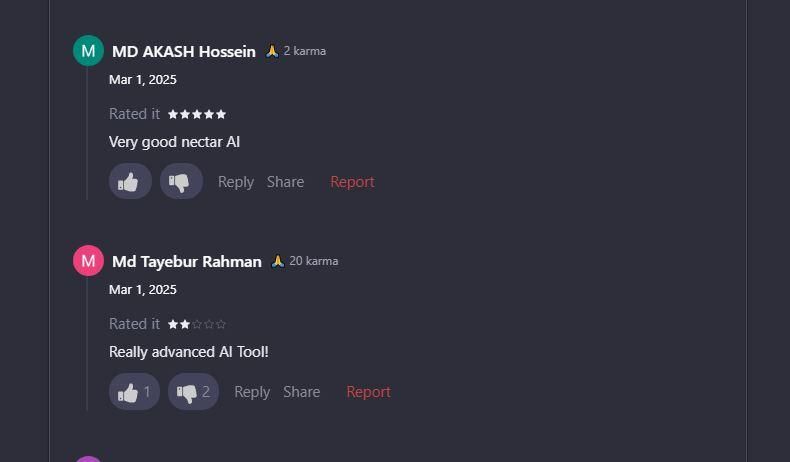Open MD AKASH Hossein's profile name
This screenshot has width=790, height=462.
(x=184, y=52)
